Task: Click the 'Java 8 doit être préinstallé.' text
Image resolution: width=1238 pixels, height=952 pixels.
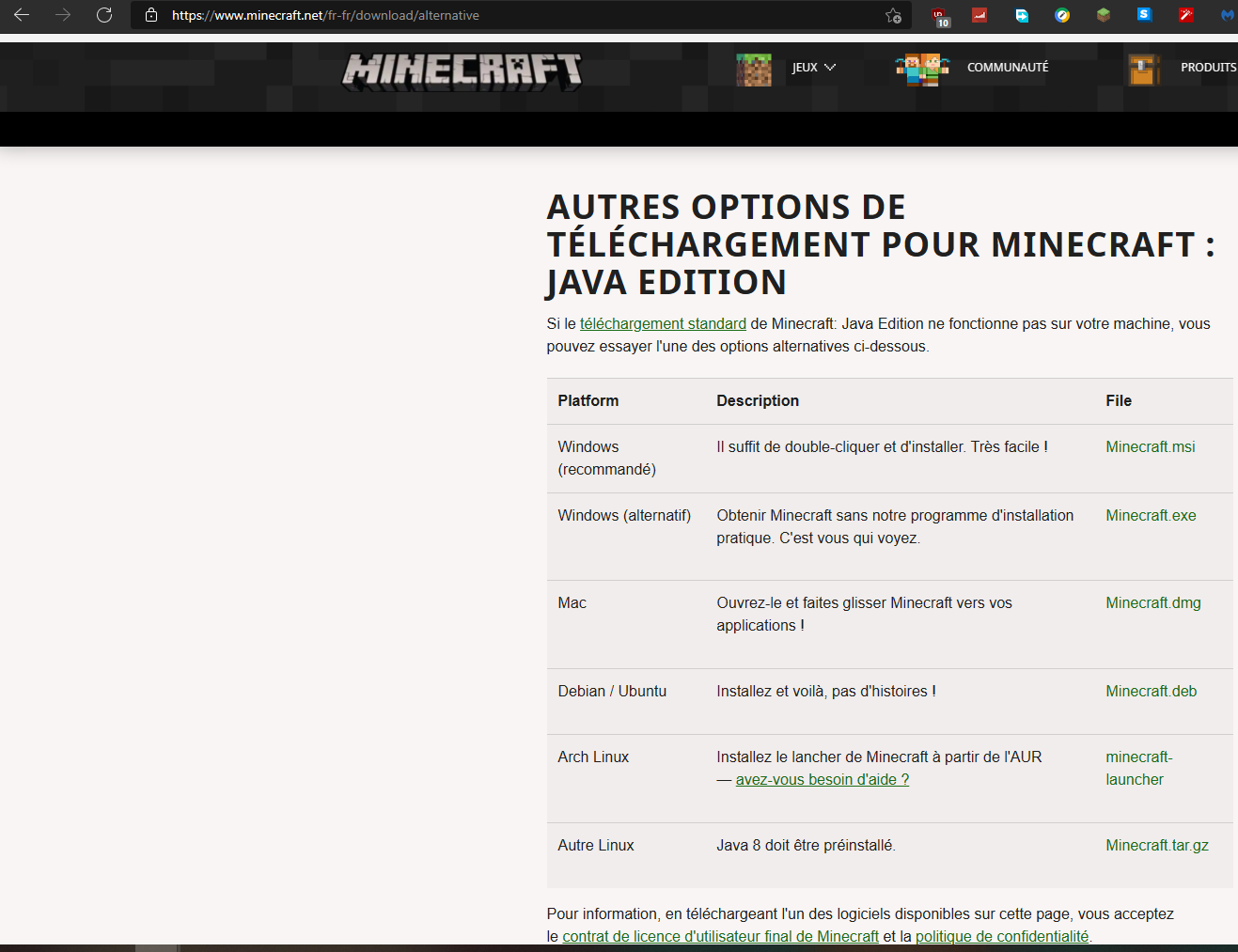Action: 806,845
